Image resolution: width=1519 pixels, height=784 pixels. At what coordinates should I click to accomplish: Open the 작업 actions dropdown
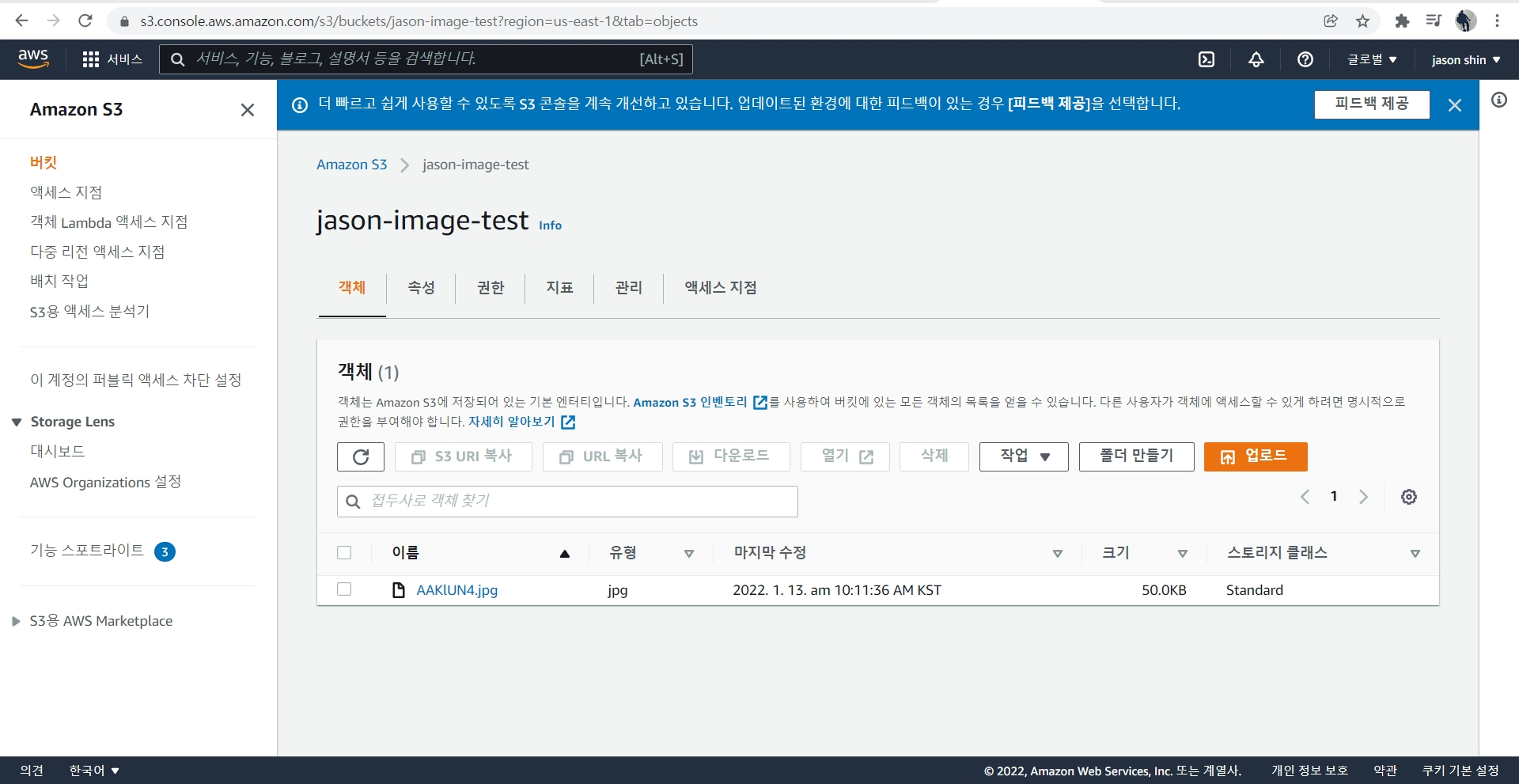(x=1024, y=456)
